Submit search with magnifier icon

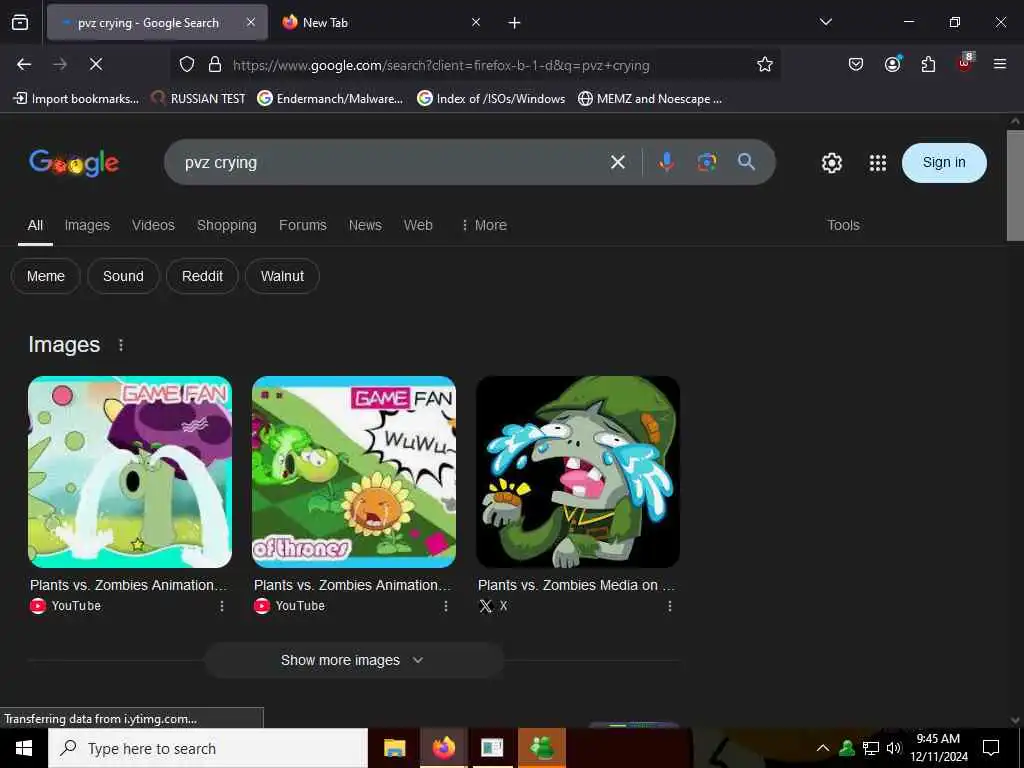pyautogui.click(x=746, y=162)
